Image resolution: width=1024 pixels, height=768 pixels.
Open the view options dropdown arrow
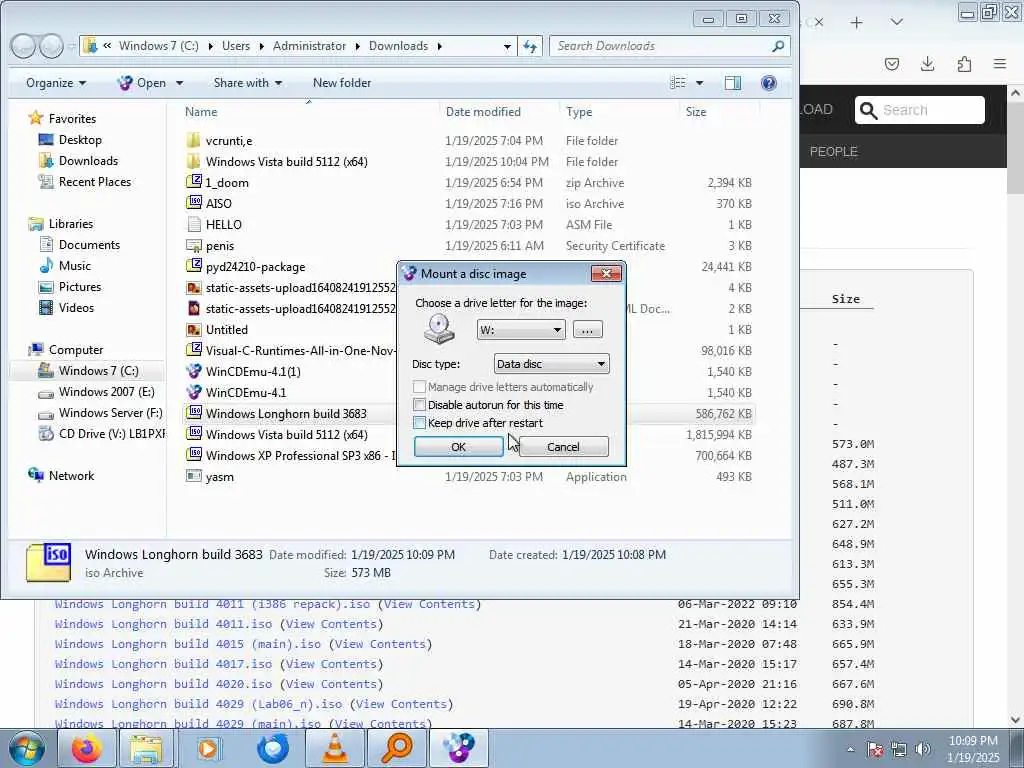click(699, 83)
